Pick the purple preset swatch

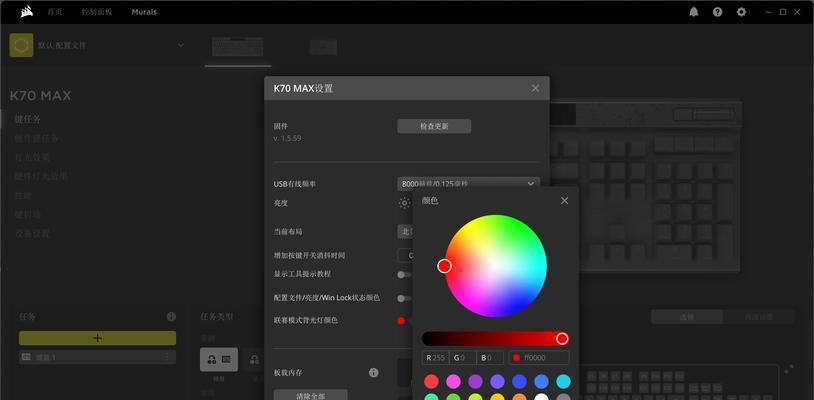(x=476, y=382)
